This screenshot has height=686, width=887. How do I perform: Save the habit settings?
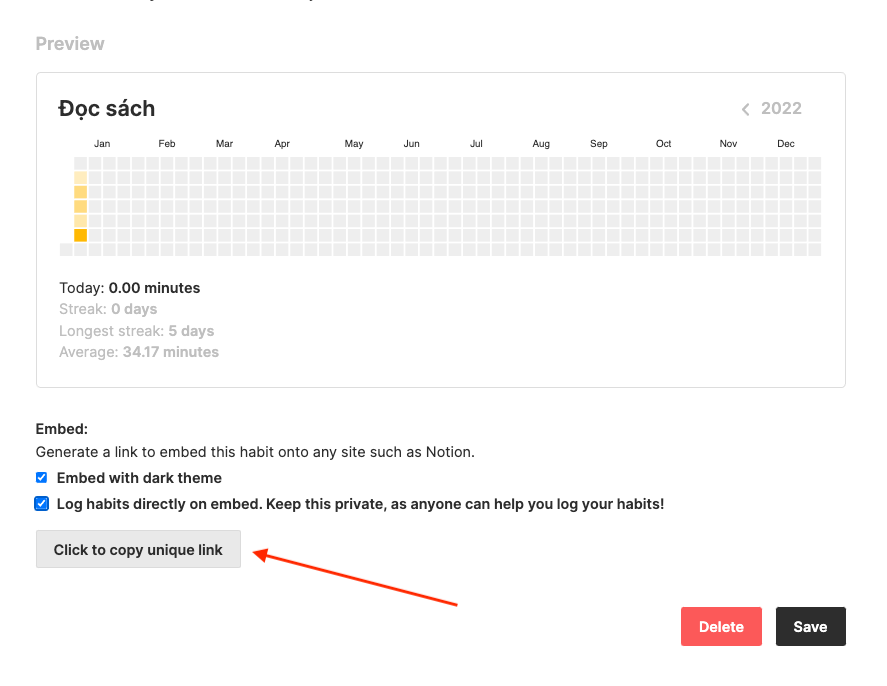(x=810, y=627)
